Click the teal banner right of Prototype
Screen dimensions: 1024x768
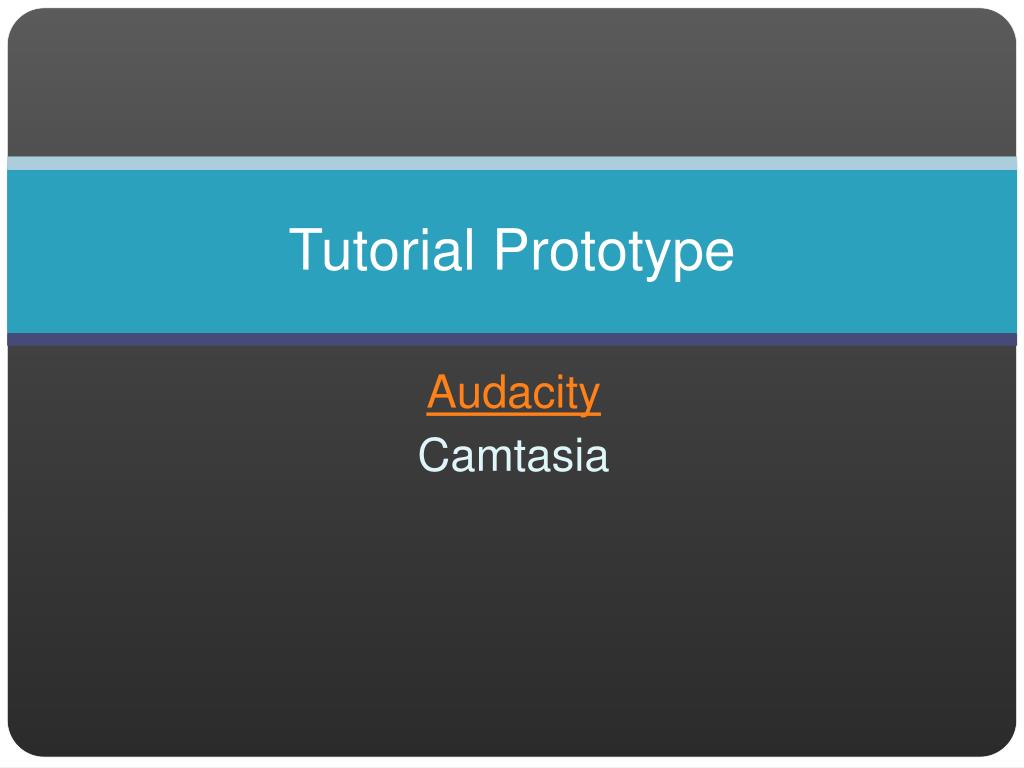(x=876, y=251)
